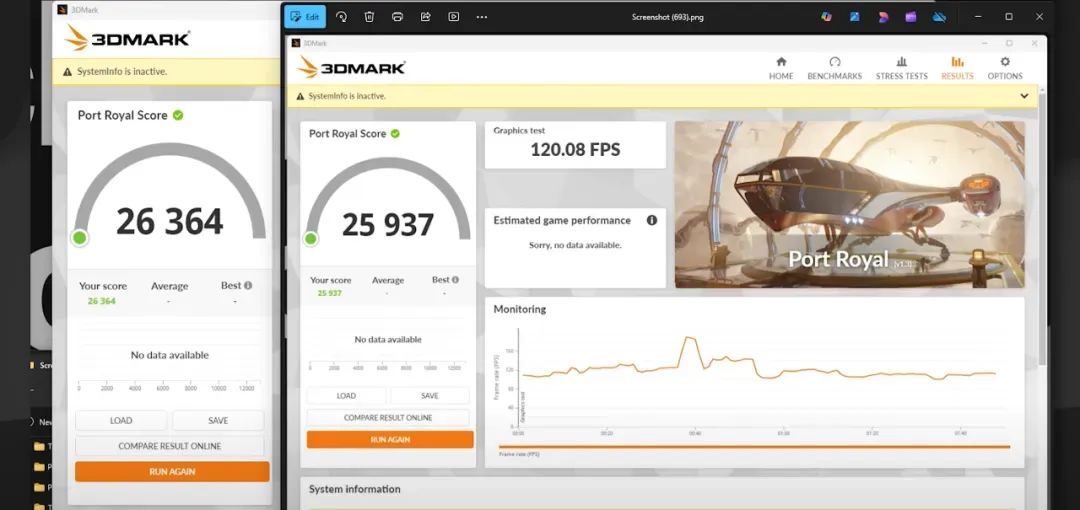Switch to the BENCHMARKS tab
The height and width of the screenshot is (510, 1080).
(x=834, y=68)
